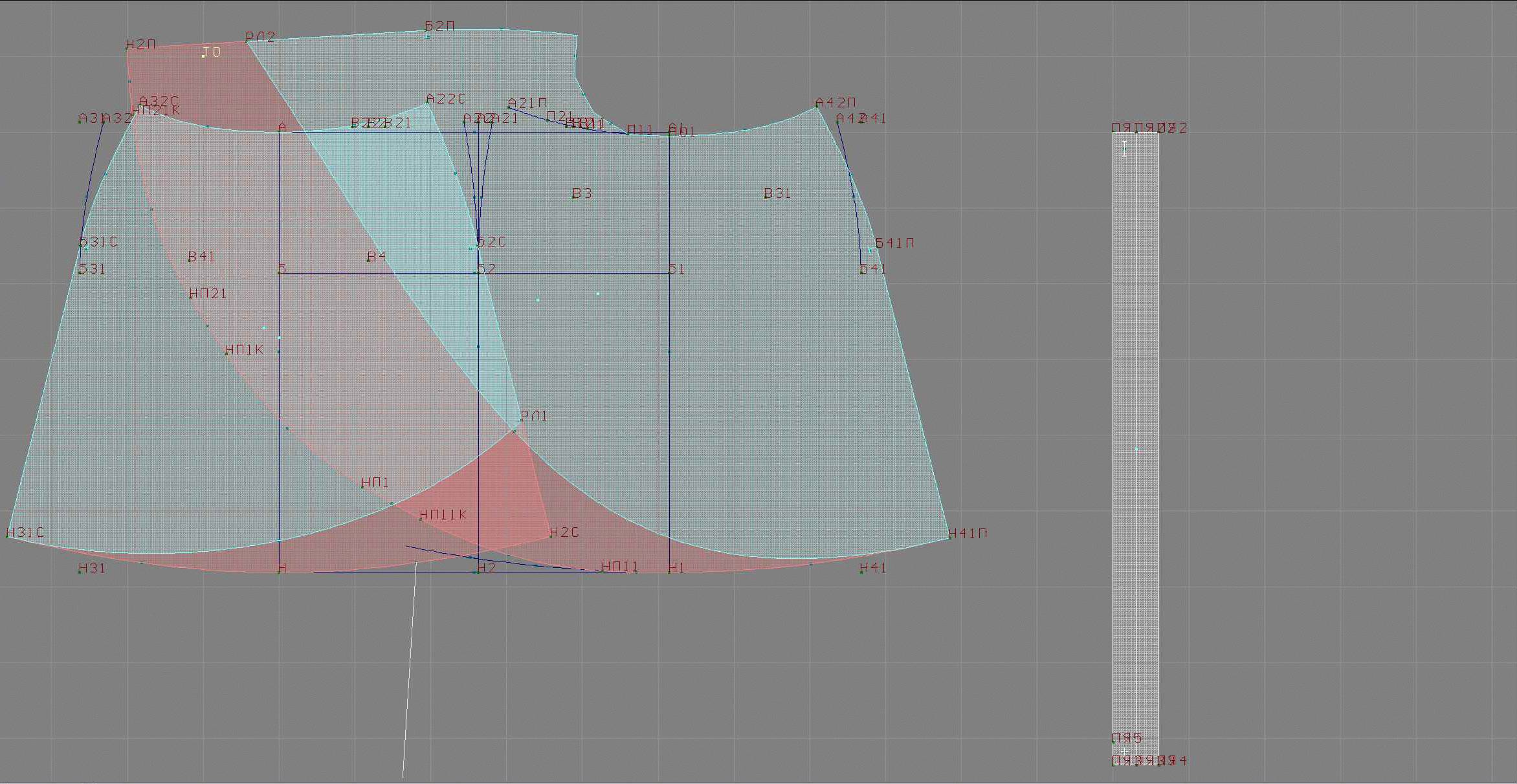Select point label Н31С

click(x=25, y=532)
